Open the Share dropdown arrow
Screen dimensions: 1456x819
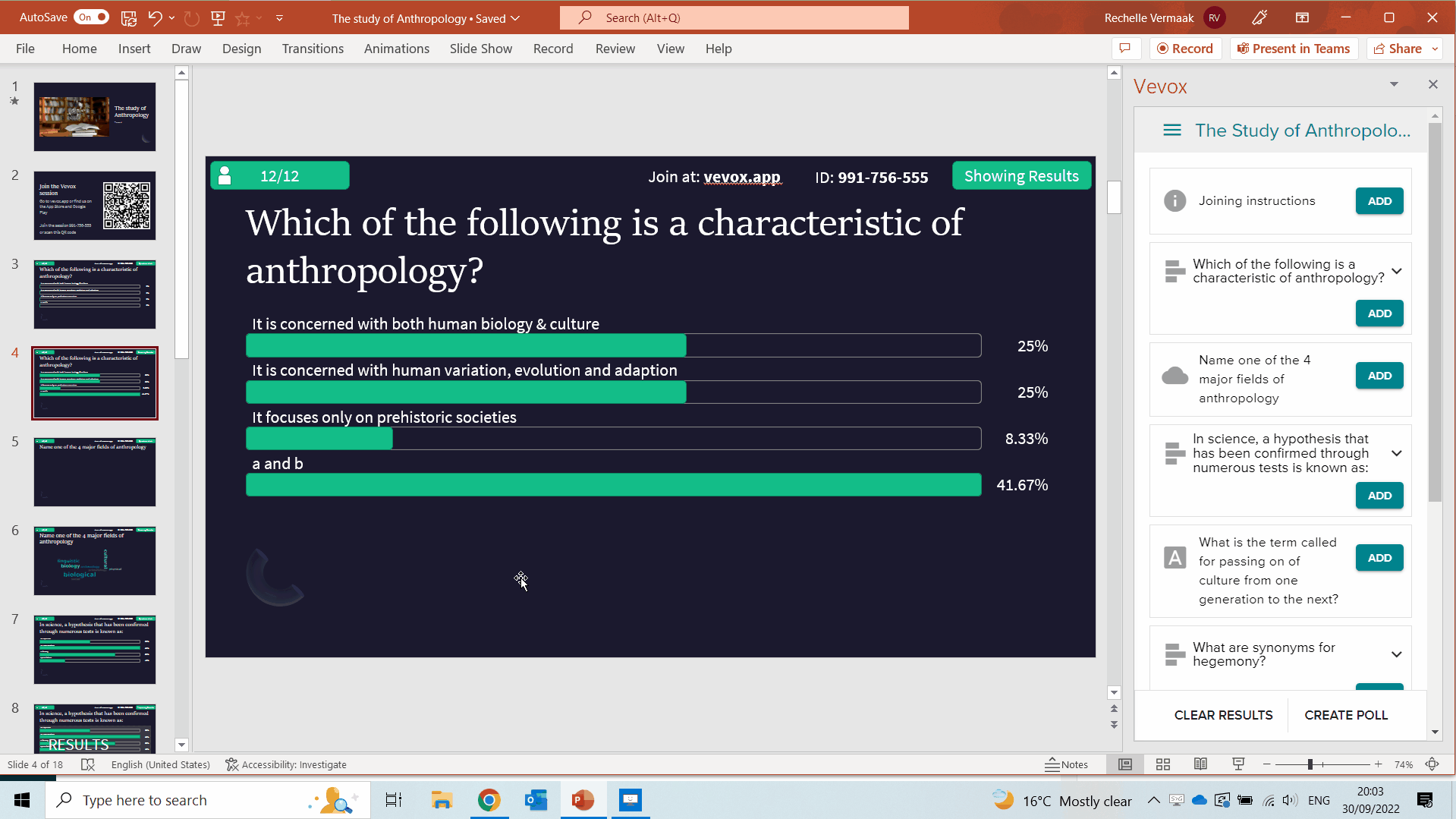[1435, 48]
